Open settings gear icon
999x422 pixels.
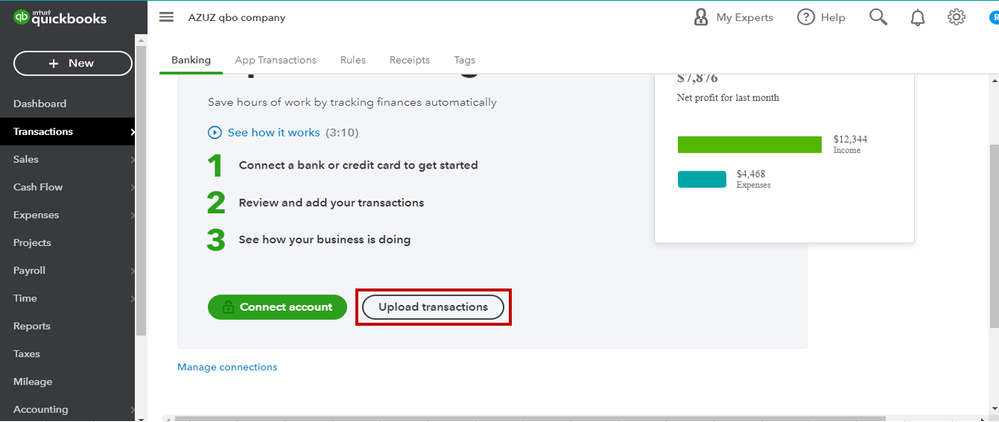click(x=957, y=17)
